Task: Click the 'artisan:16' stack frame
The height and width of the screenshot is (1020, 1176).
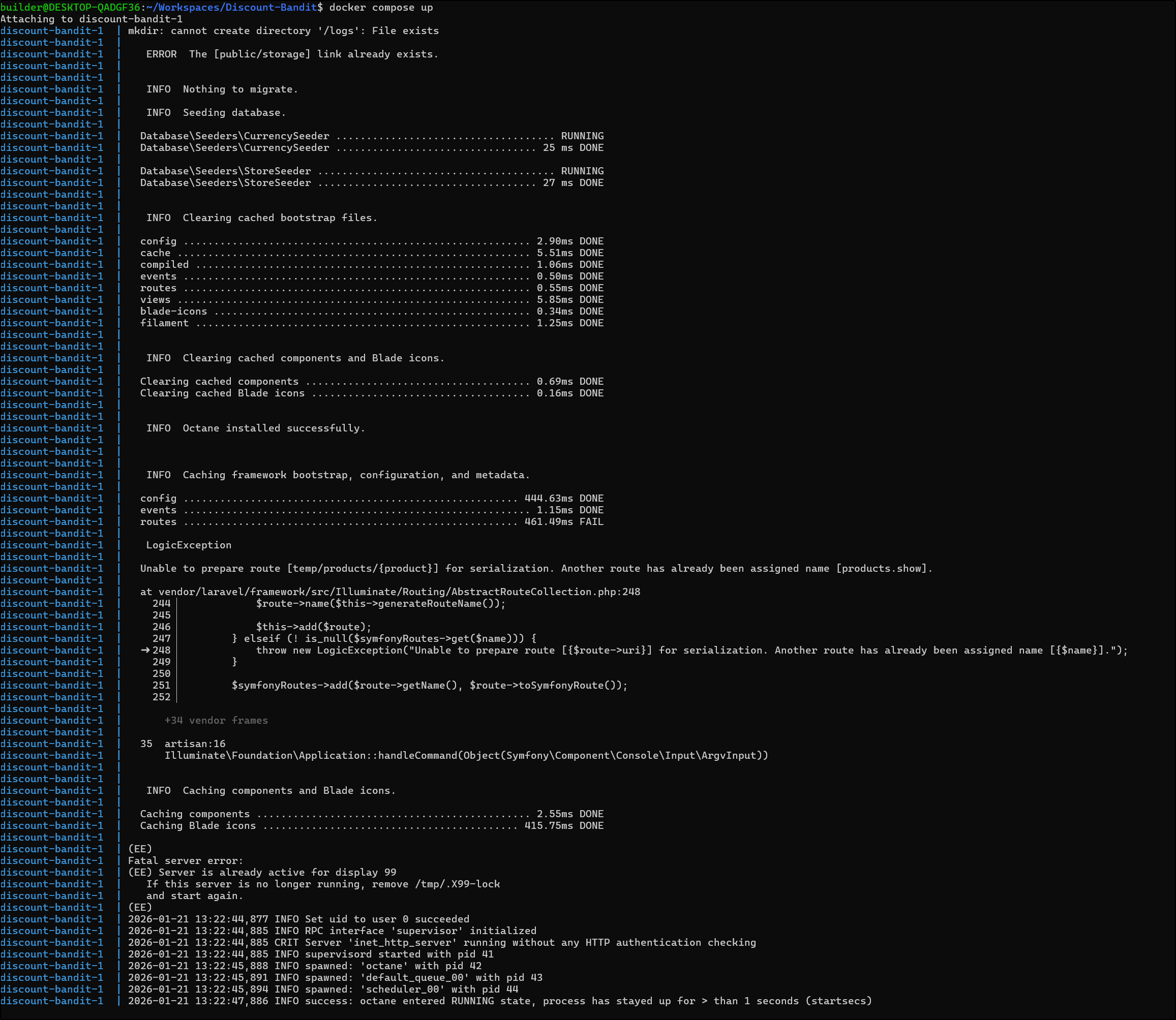Action: (195, 744)
